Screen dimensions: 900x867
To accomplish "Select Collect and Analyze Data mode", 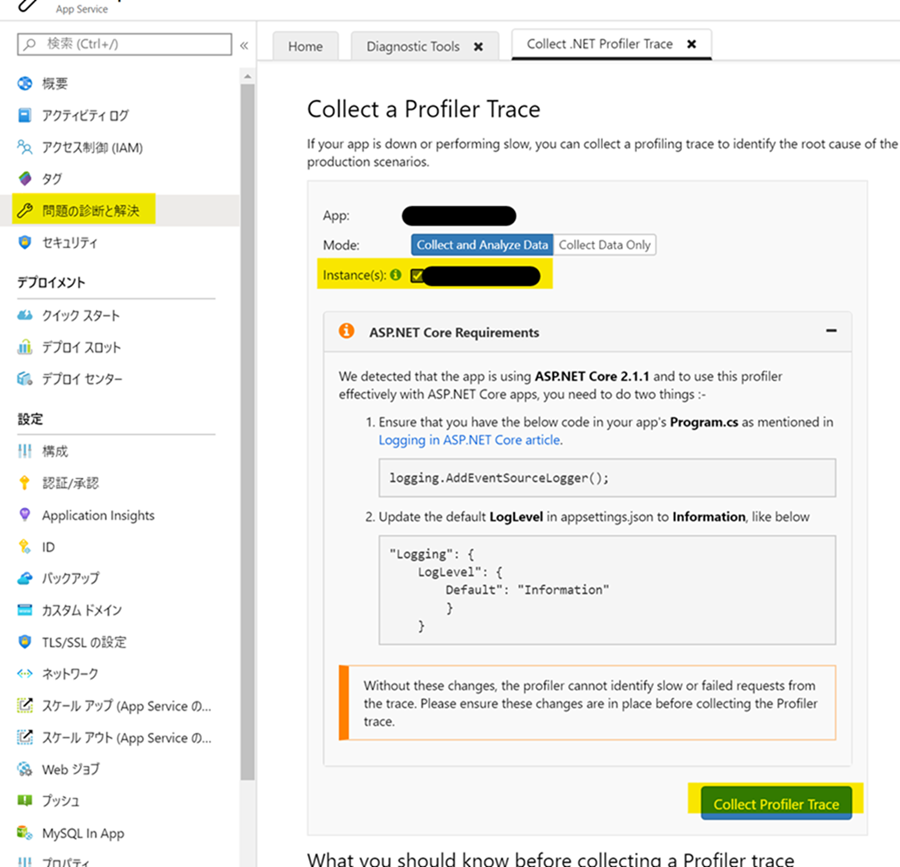I will 482,245.
